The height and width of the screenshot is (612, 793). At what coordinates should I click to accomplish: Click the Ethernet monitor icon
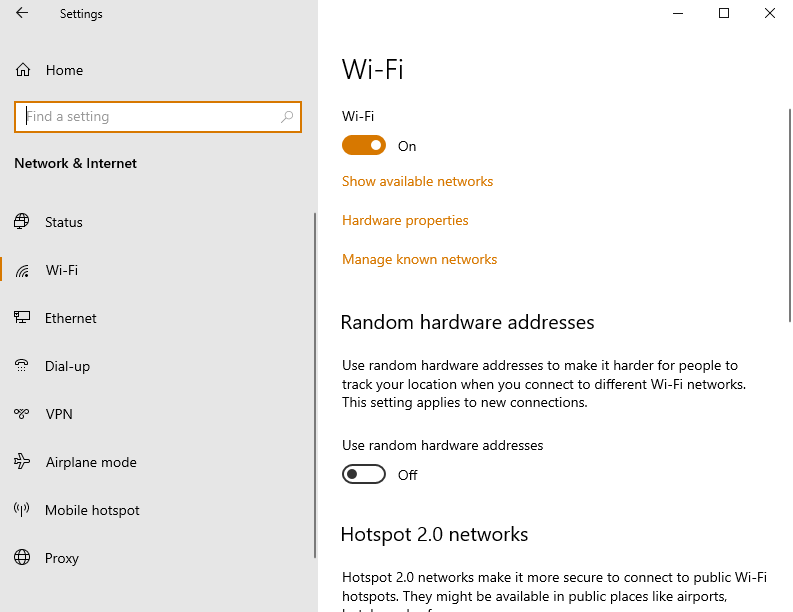[x=22, y=318]
